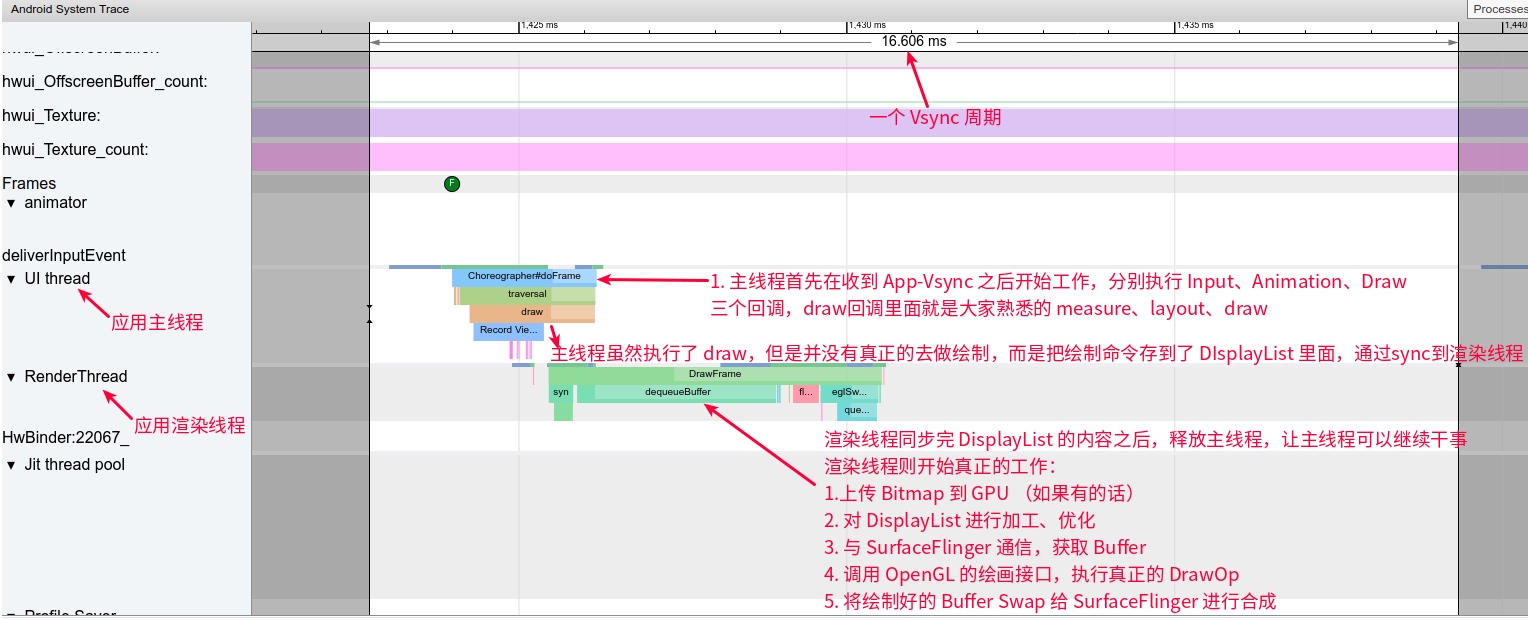Click the green F frame indicator circle
The image size is (1528, 620).
pyautogui.click(x=452, y=183)
